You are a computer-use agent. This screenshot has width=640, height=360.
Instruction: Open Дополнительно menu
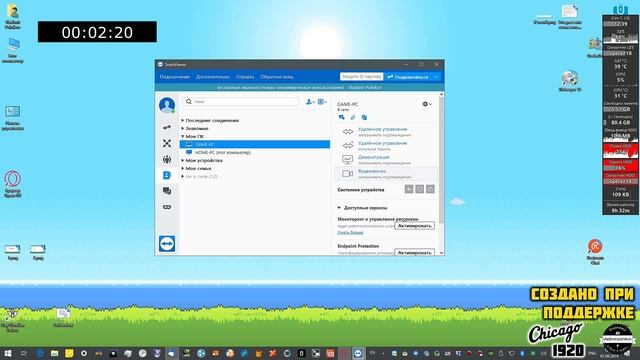click(213, 77)
